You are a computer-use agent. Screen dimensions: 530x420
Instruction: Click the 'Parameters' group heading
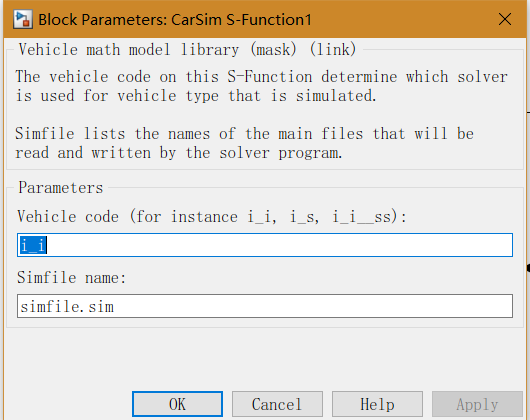coord(61,188)
